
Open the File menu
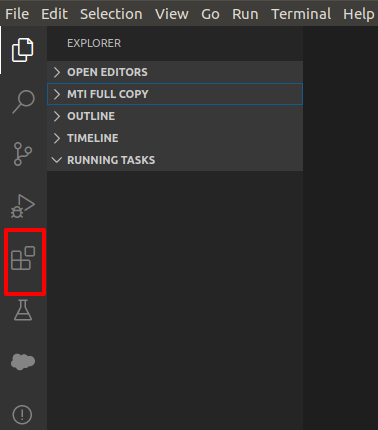click(x=17, y=14)
